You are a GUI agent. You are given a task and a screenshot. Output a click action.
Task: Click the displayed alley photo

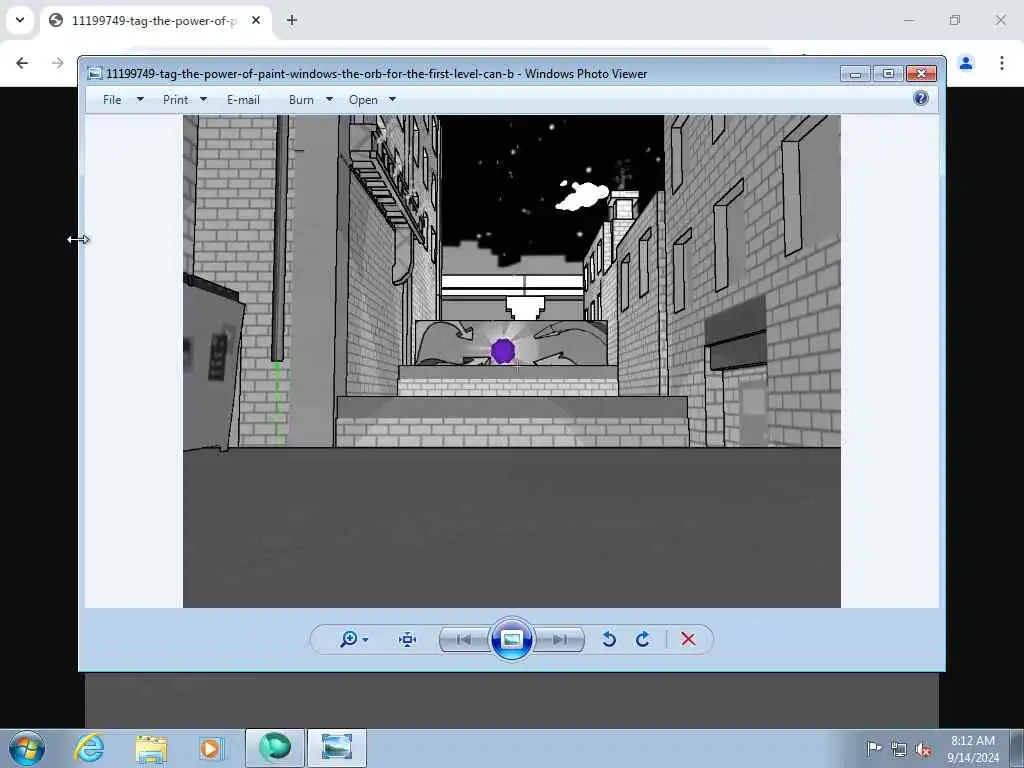[x=511, y=361]
